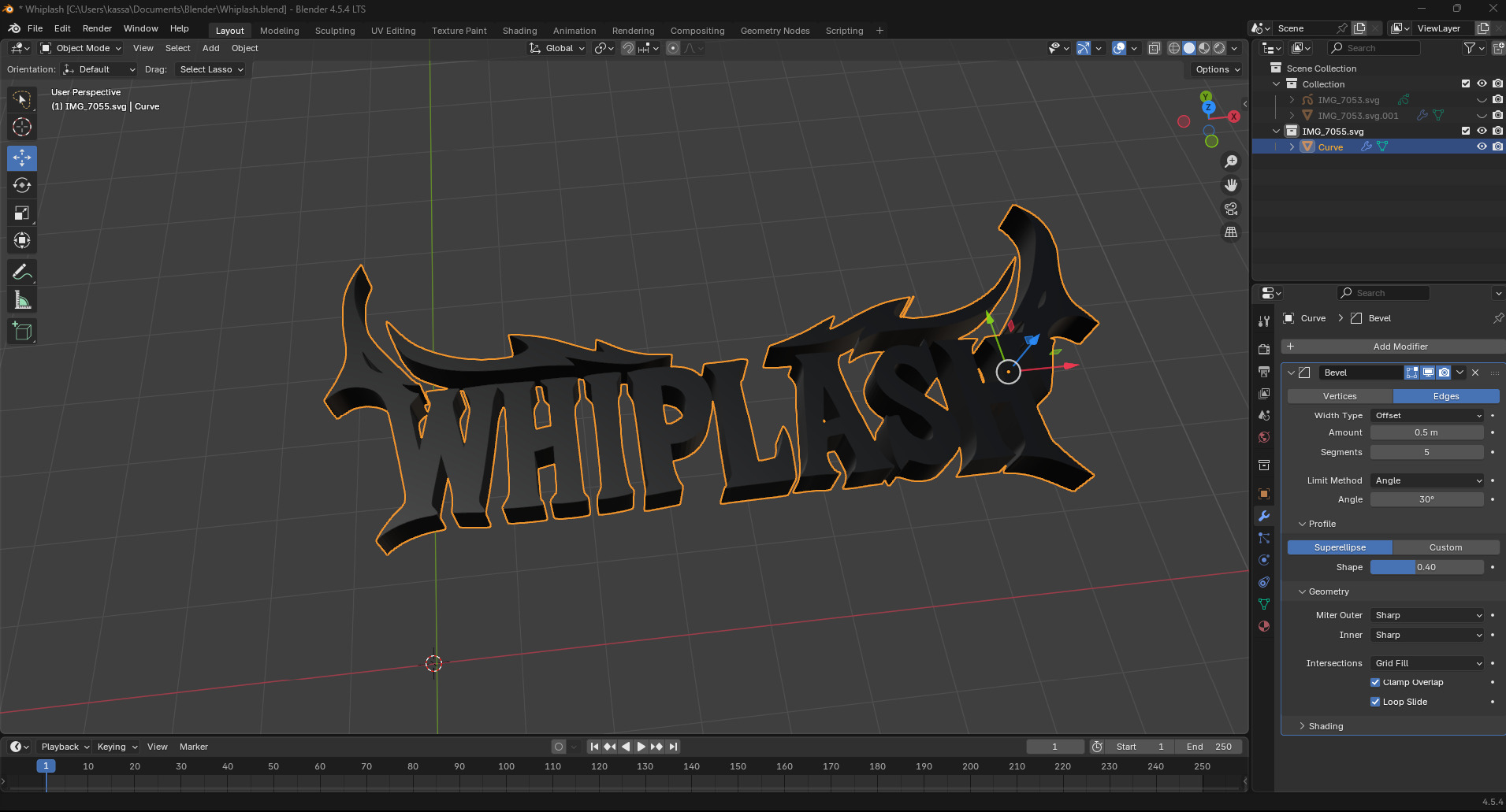Hide the Curve object in the outliner
1506x812 pixels.
[1482, 146]
